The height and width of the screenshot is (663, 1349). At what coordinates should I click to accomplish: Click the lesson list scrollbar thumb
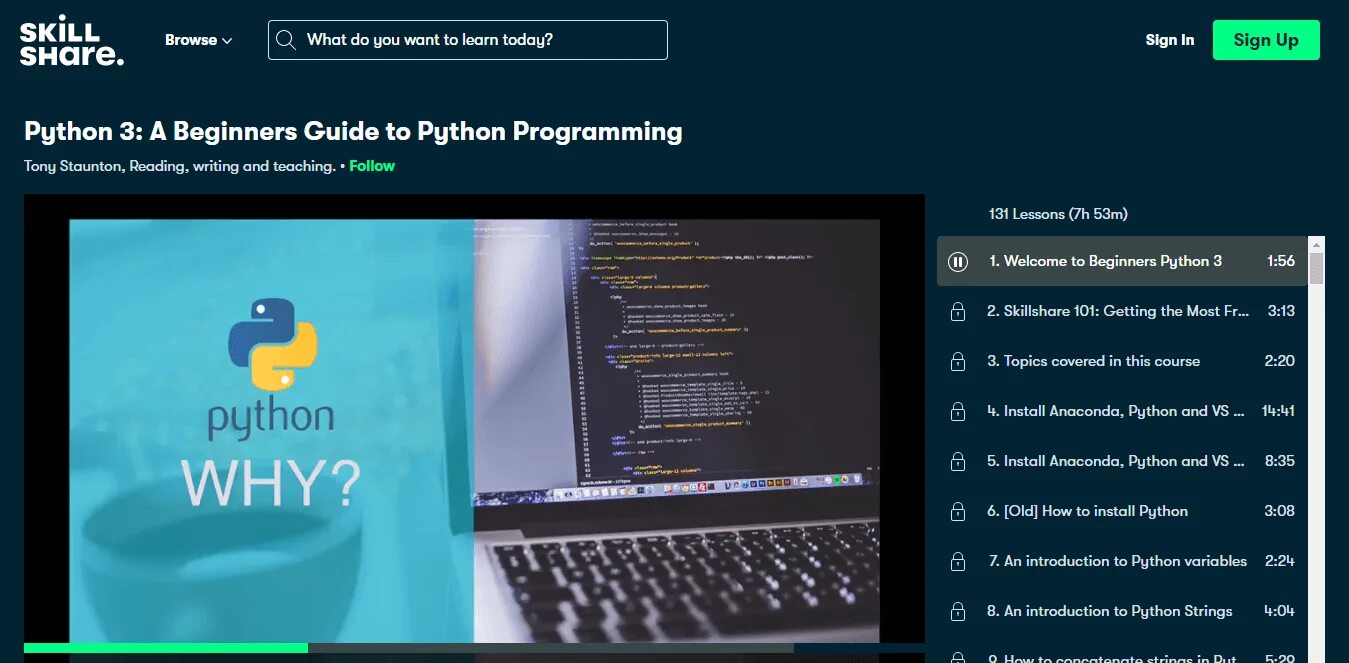click(x=1316, y=268)
